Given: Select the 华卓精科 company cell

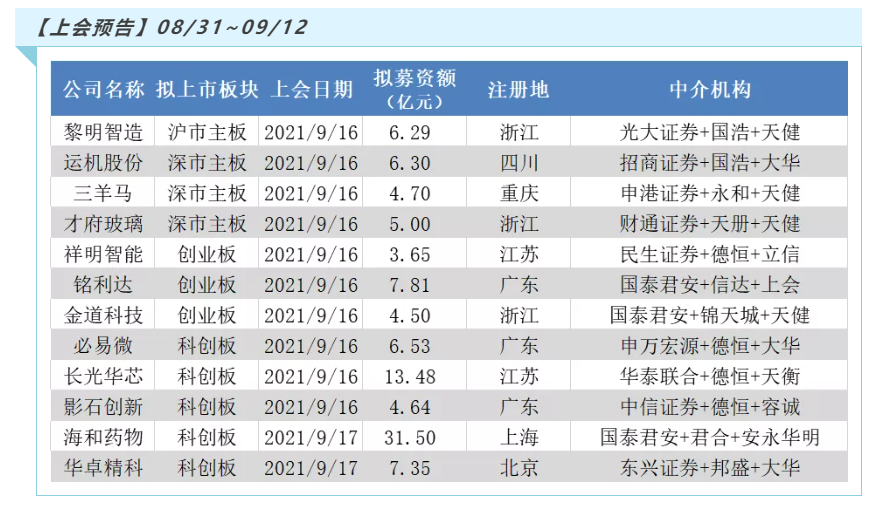Looking at the screenshot, I should tap(103, 468).
